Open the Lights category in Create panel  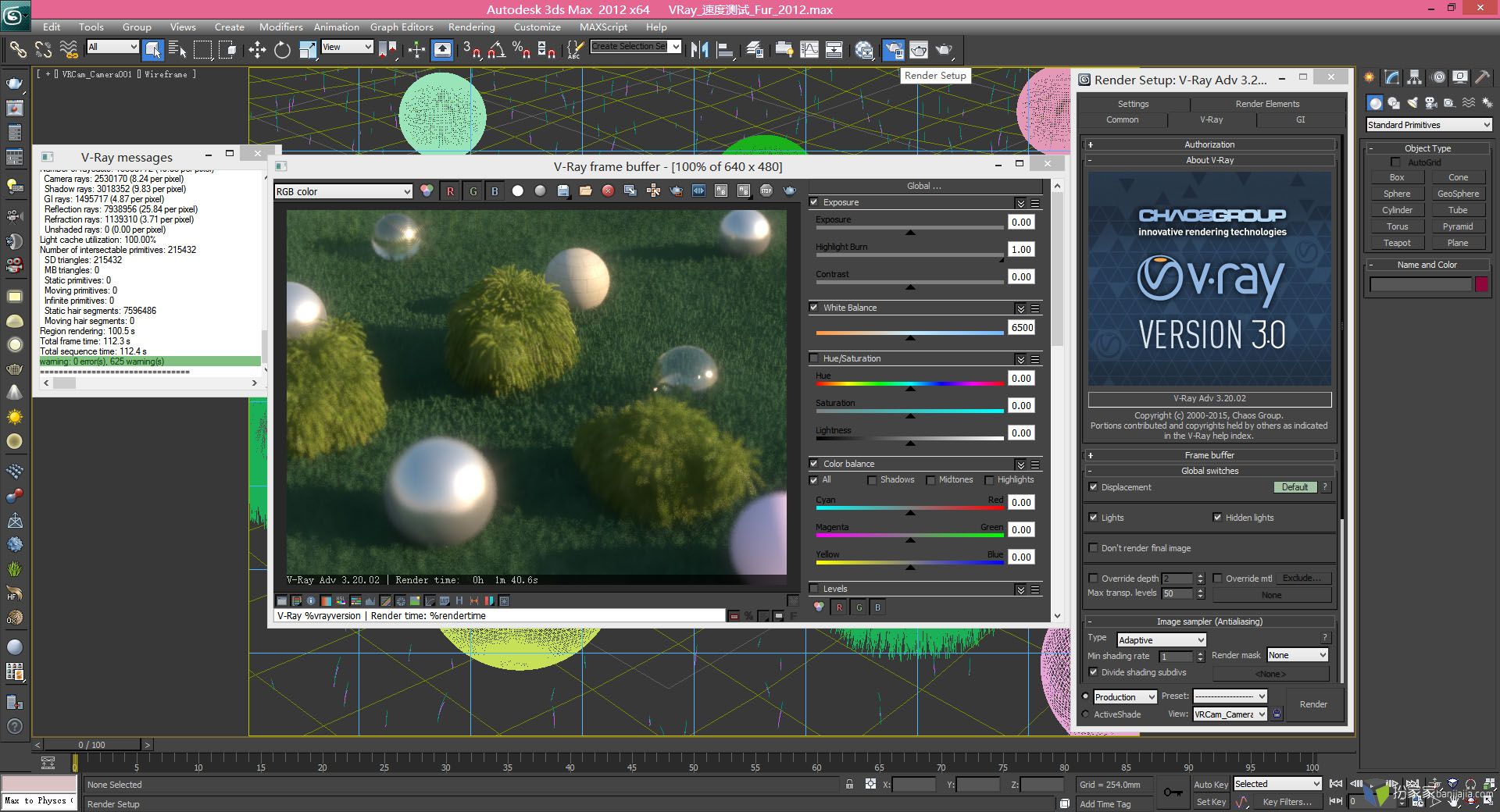(x=1412, y=103)
